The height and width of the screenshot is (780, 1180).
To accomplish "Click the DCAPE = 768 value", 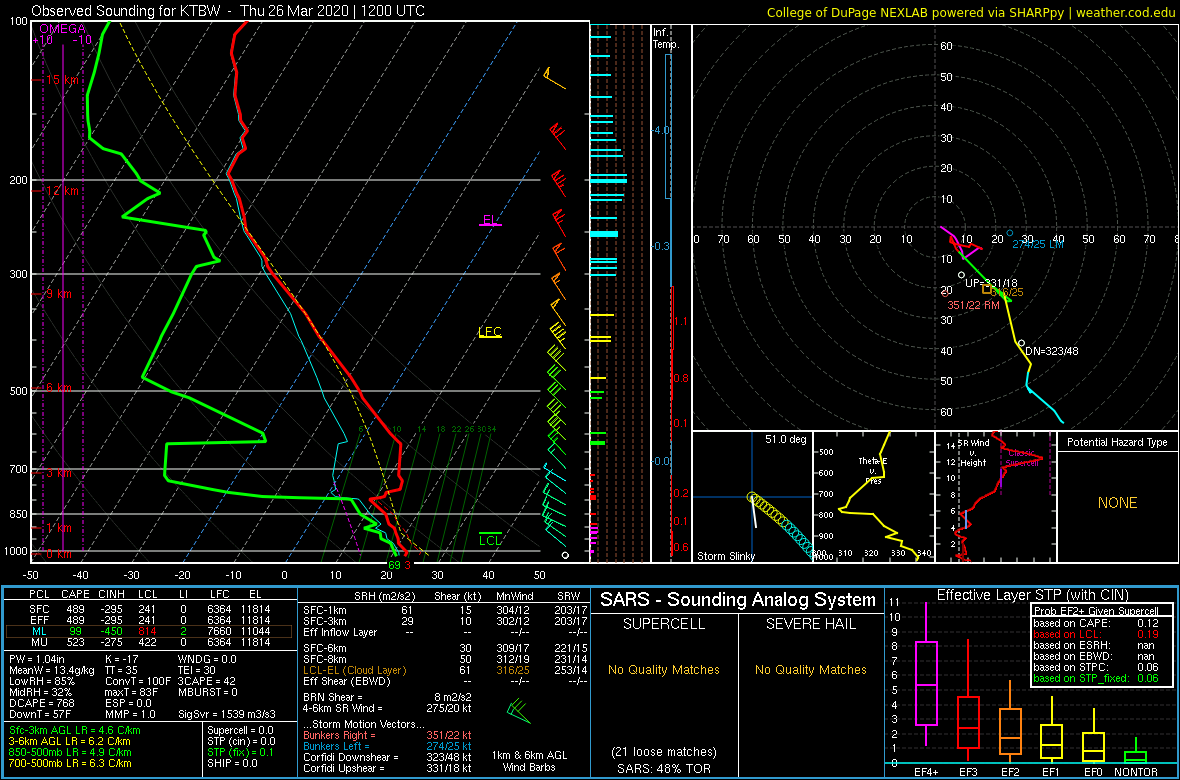I will (41, 705).
